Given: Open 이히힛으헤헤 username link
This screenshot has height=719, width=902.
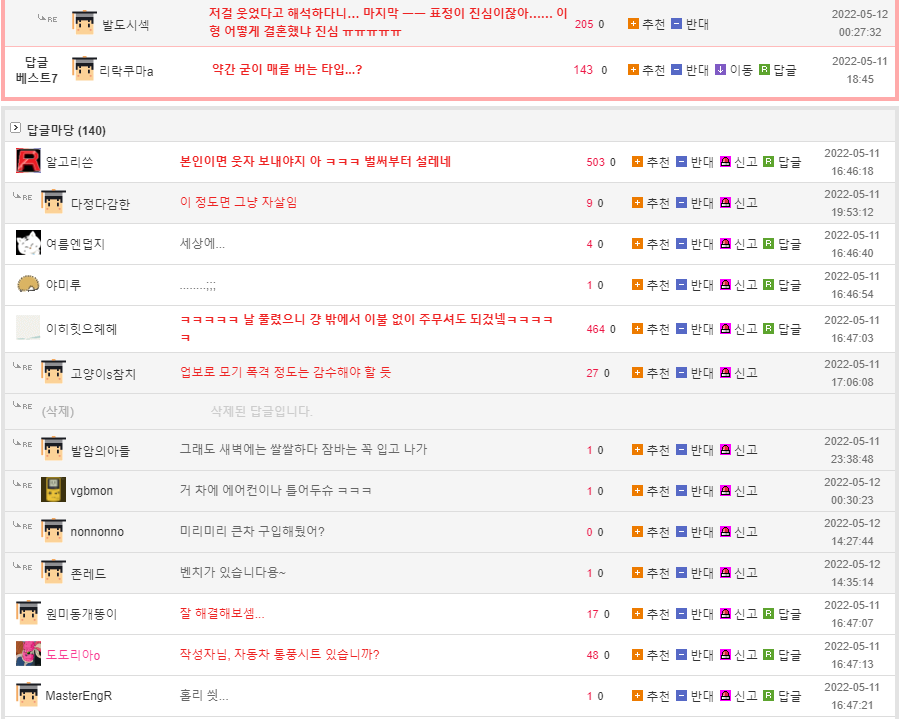Looking at the screenshot, I should point(82,329).
